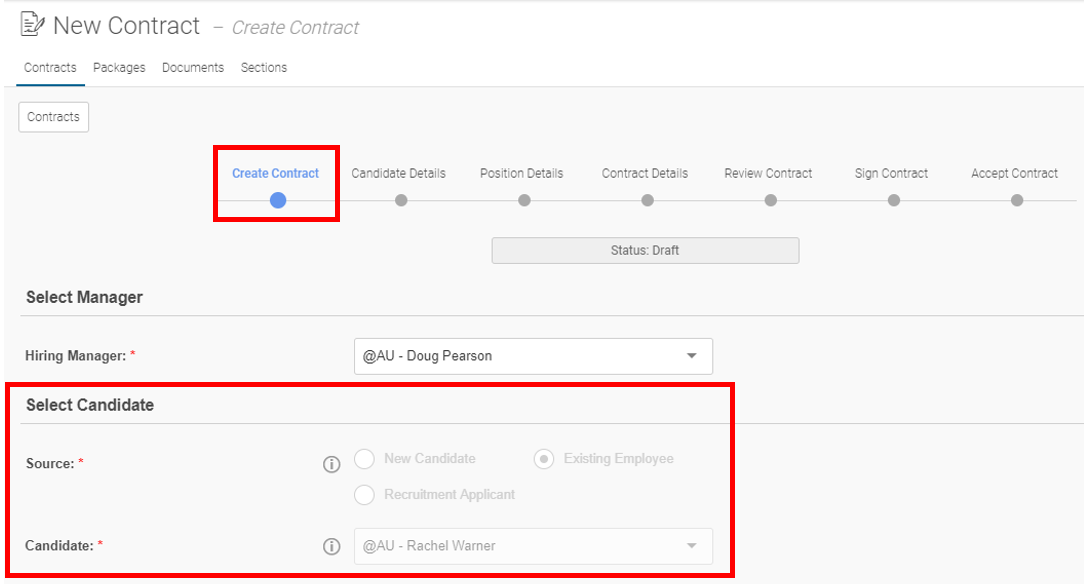This screenshot has height=584, width=1084.
Task: Open the Hiring Manager dropdown
Action: 533,356
